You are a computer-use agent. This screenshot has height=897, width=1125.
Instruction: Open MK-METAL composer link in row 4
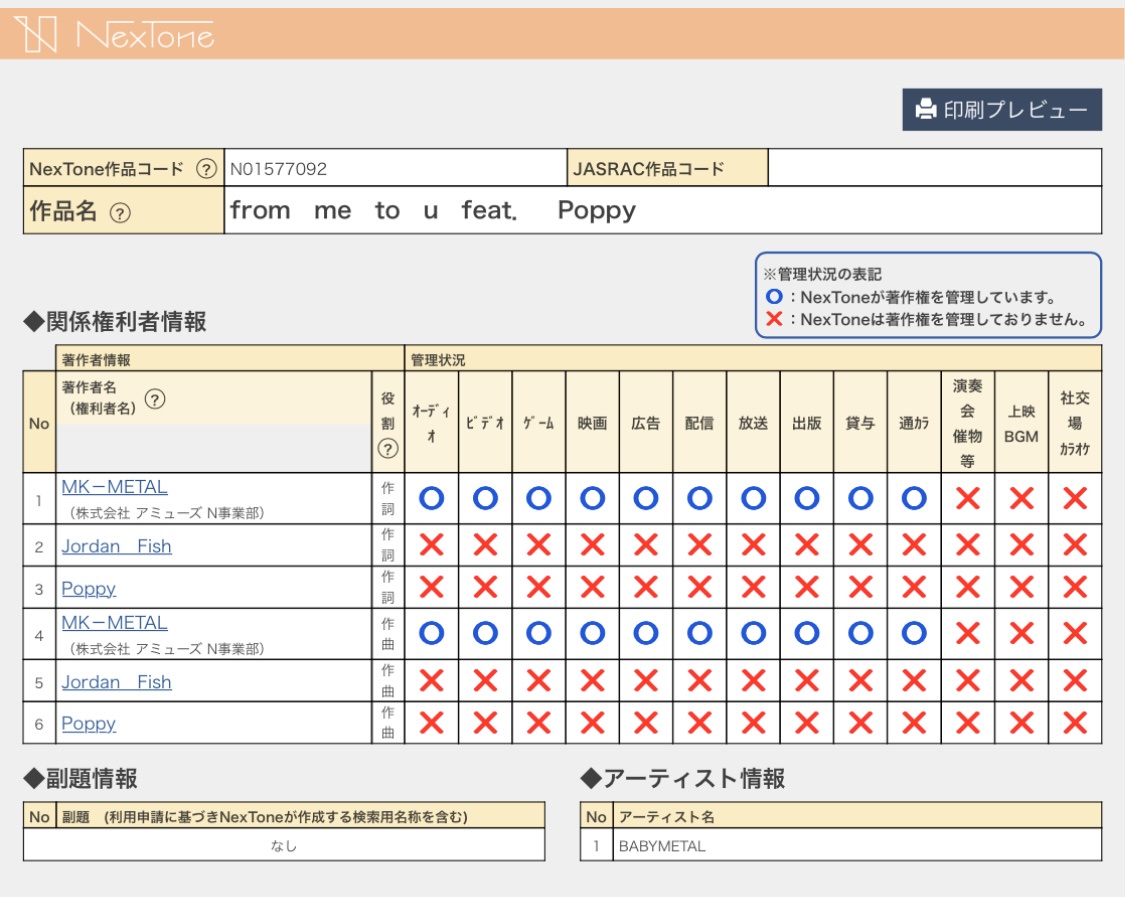pos(114,623)
